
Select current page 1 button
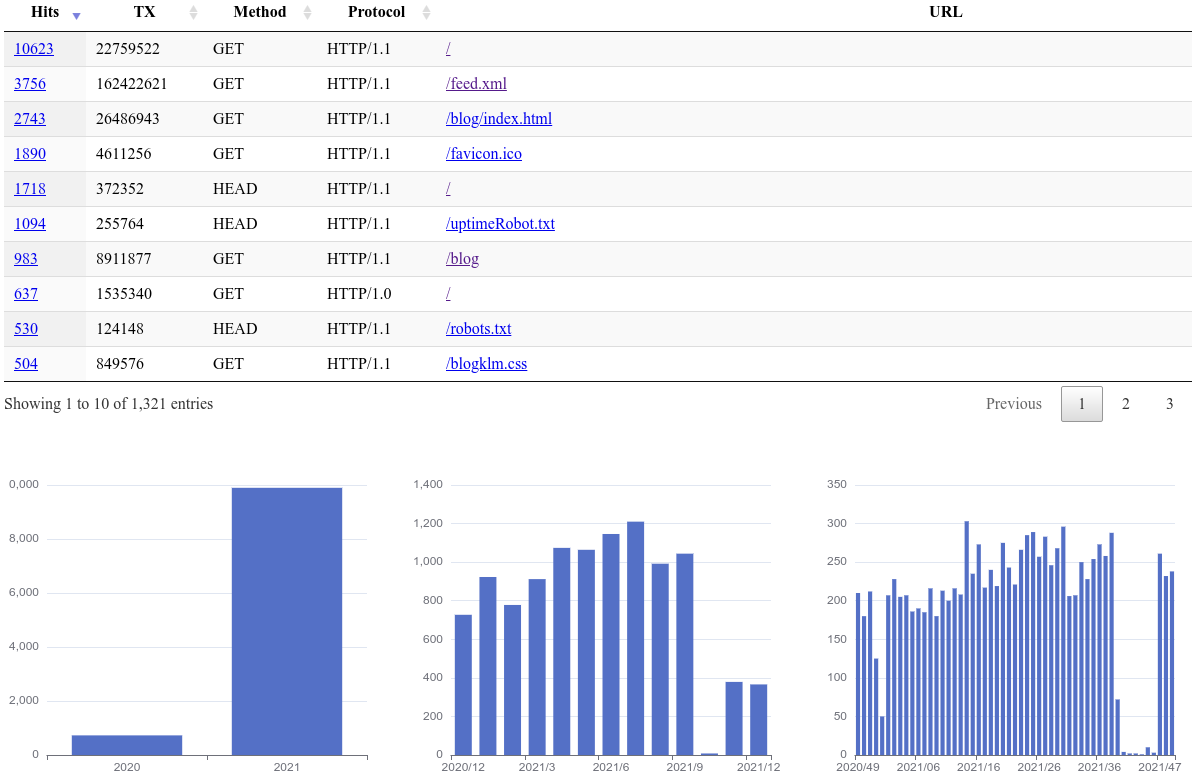click(1081, 404)
